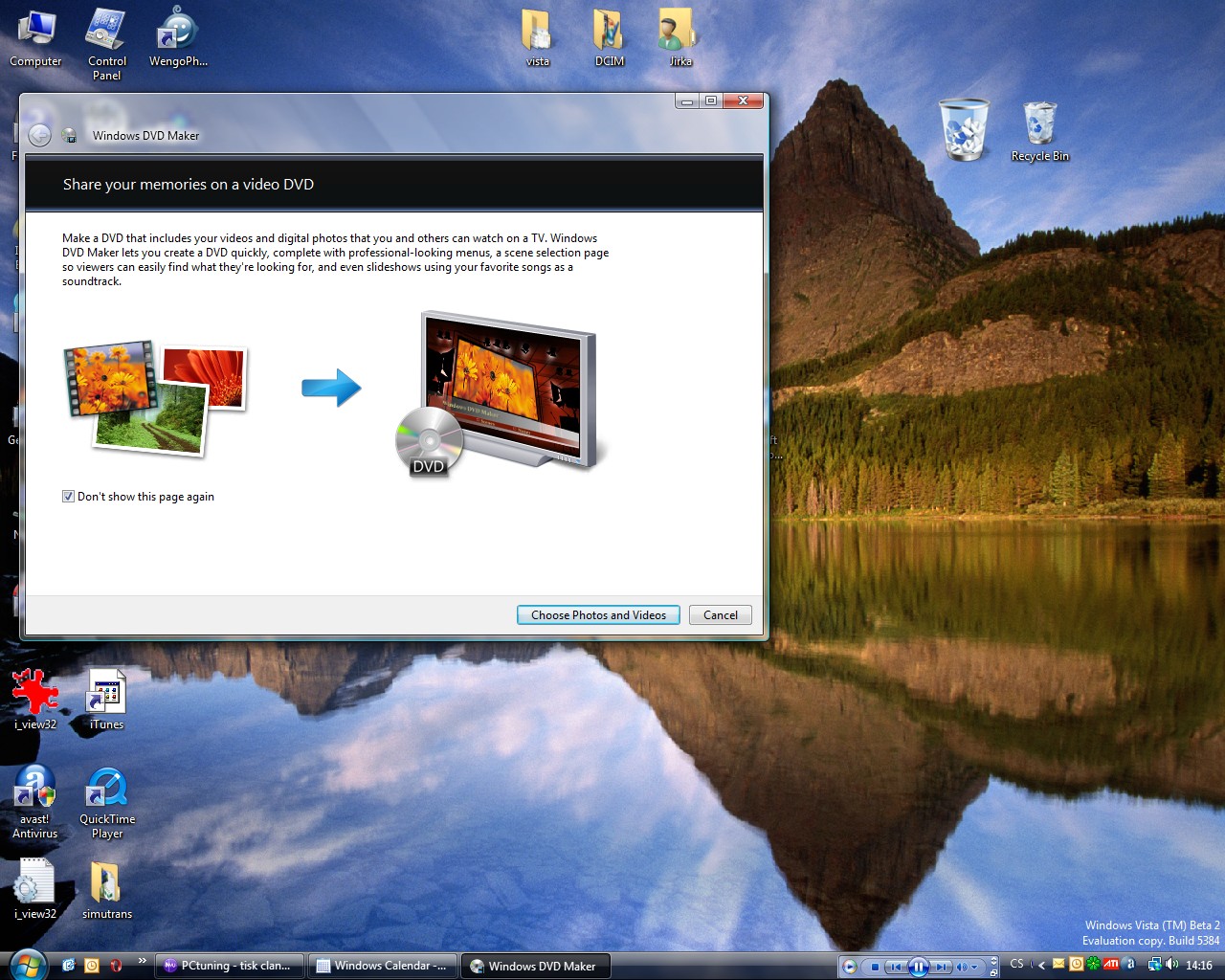Click the clock icon in Quick Launch
1225x980 pixels.
(x=92, y=966)
